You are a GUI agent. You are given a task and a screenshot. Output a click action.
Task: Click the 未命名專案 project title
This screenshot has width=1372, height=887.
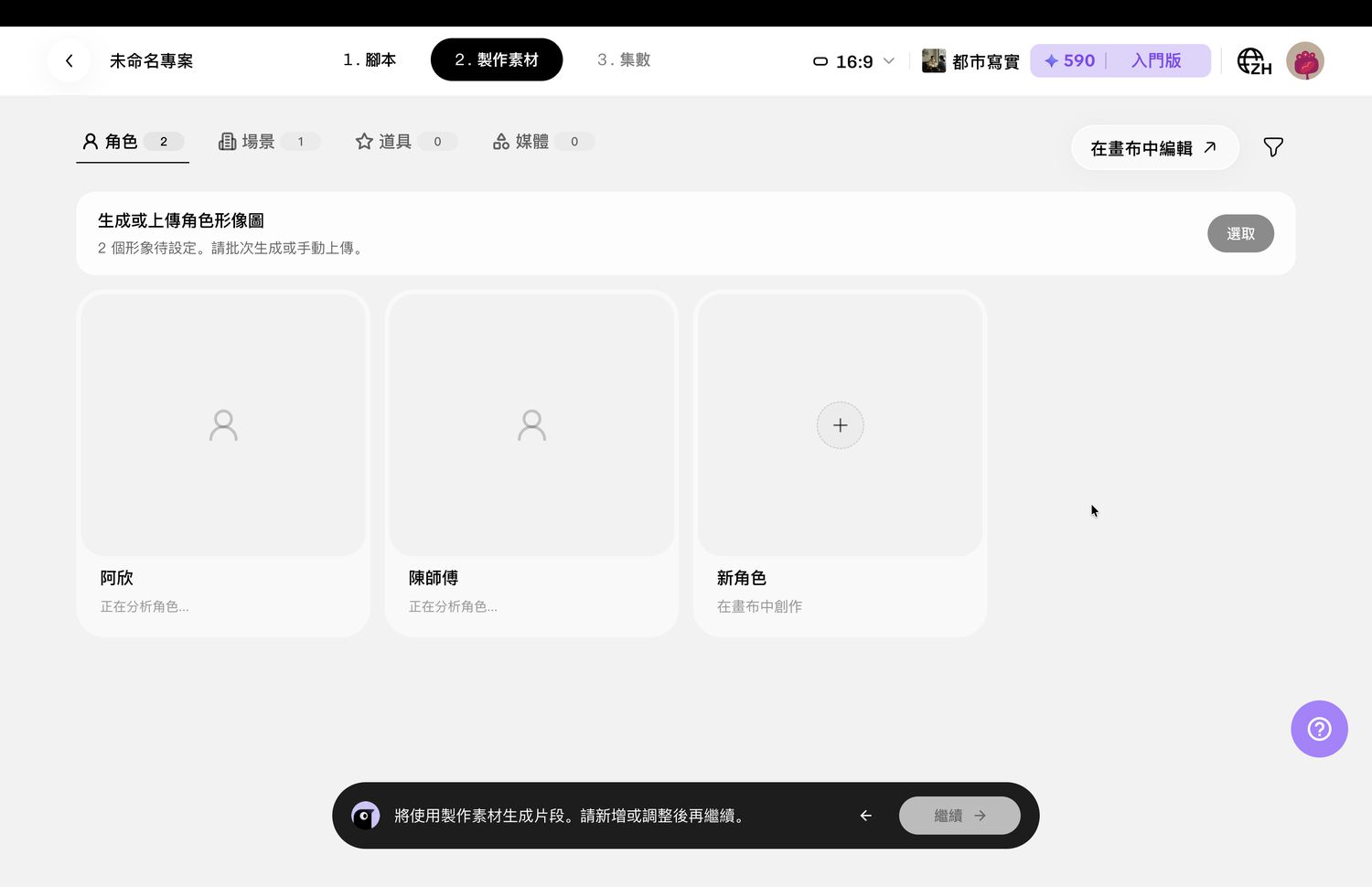click(x=152, y=61)
